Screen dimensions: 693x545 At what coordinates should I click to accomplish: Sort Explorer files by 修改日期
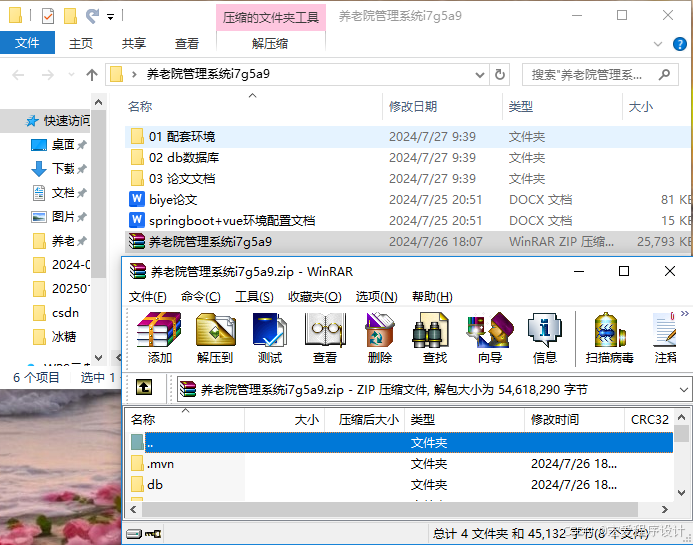point(442,107)
